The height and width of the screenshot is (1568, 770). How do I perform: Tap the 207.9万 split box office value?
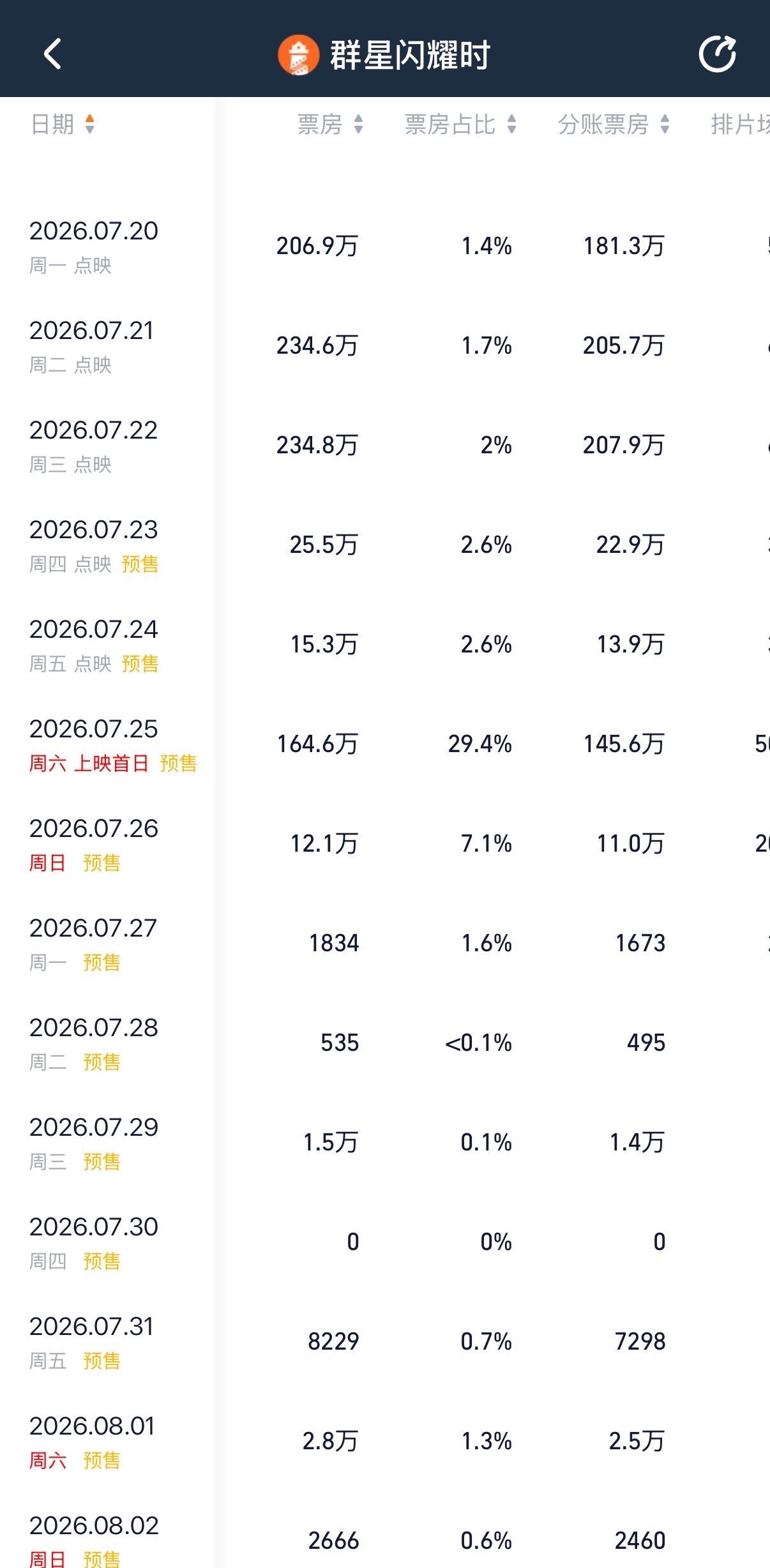click(x=624, y=445)
